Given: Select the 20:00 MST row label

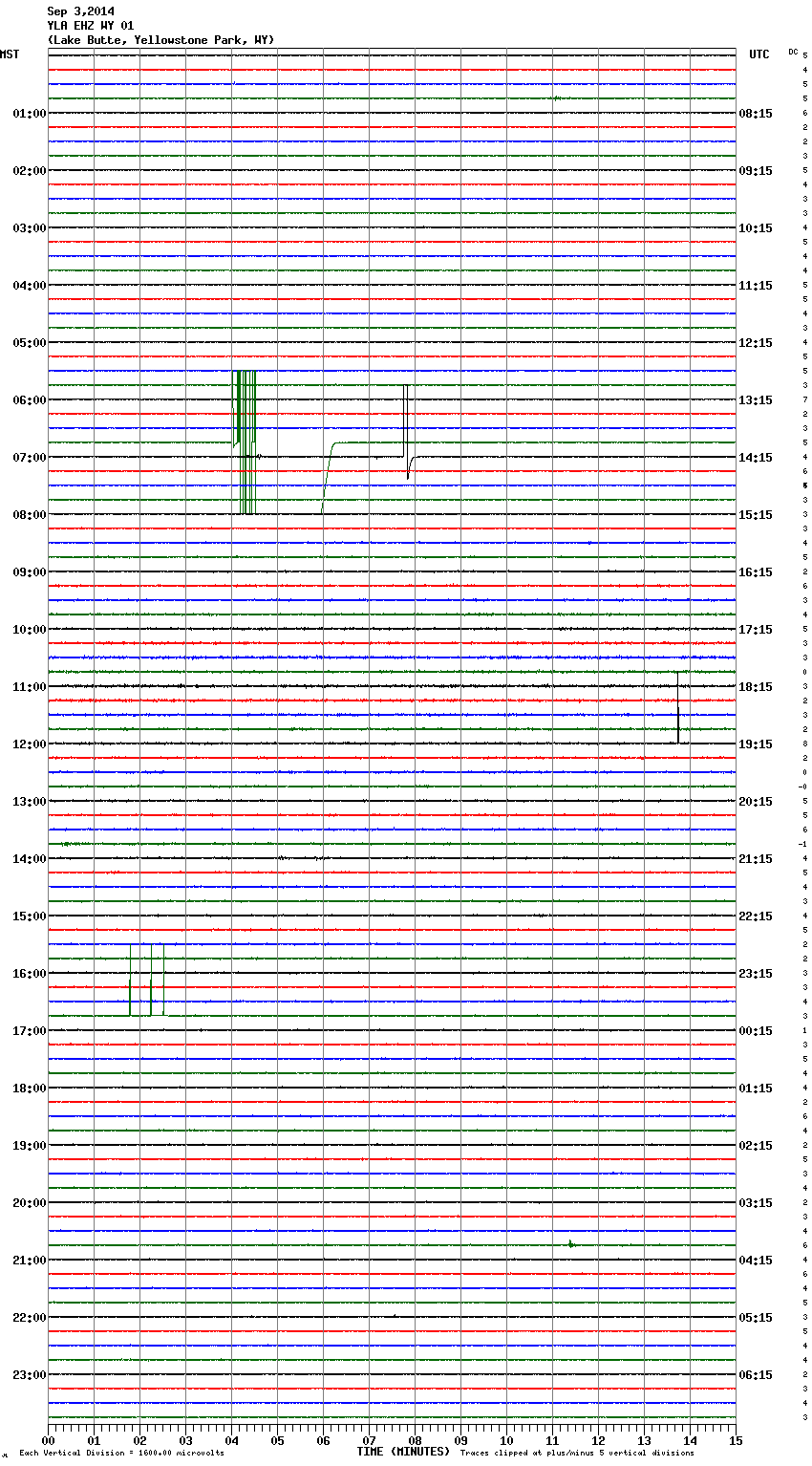Looking at the screenshot, I should click(30, 1203).
